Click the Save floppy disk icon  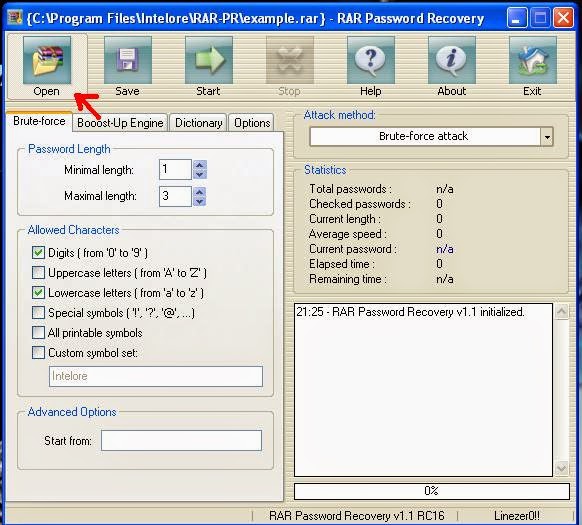tap(128, 60)
